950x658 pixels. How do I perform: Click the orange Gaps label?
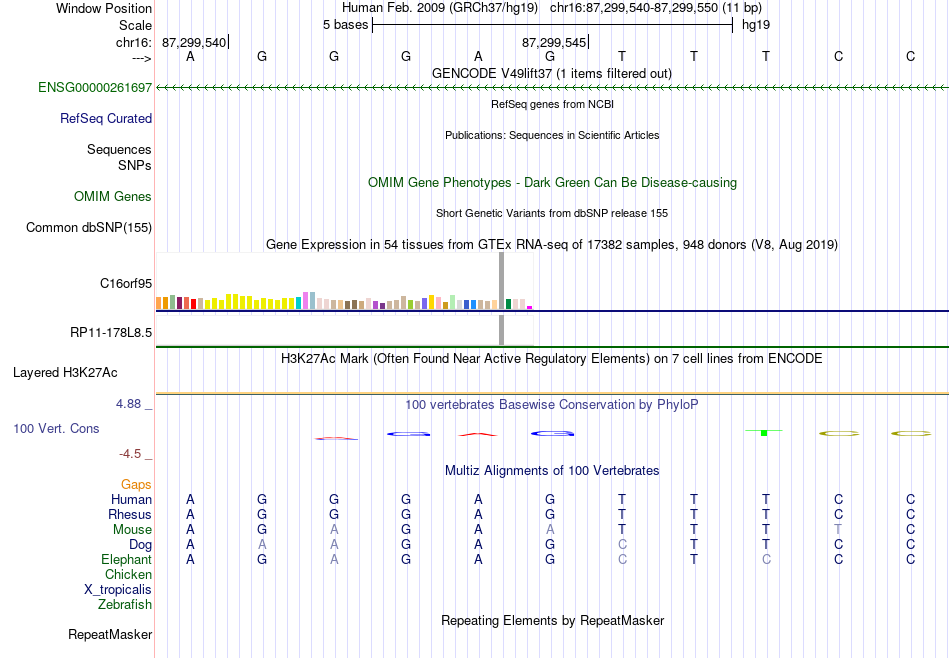pos(136,485)
